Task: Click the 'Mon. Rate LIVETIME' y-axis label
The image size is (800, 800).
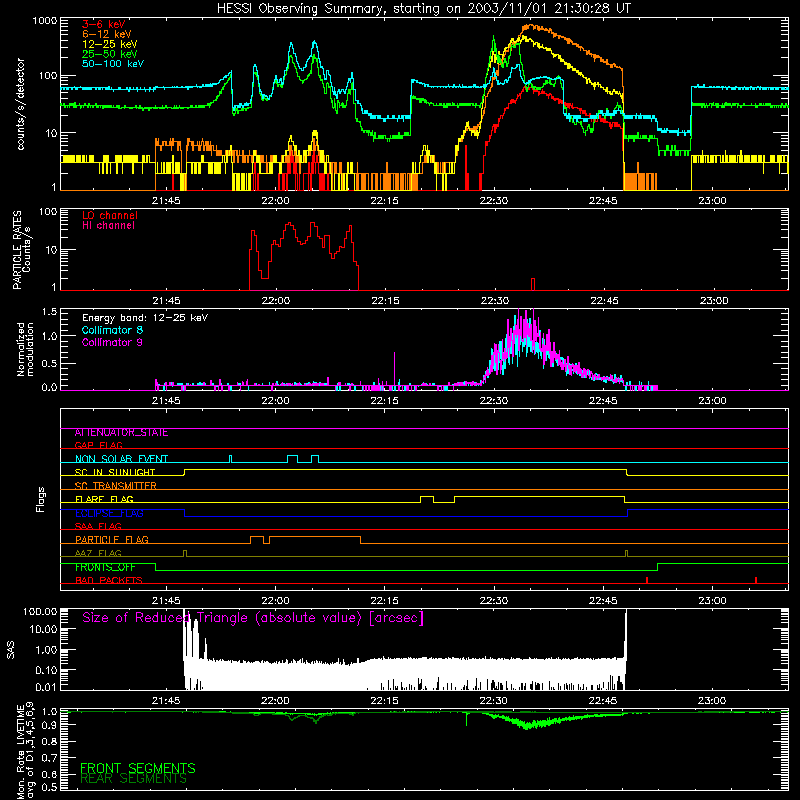Action: [x=25, y=751]
